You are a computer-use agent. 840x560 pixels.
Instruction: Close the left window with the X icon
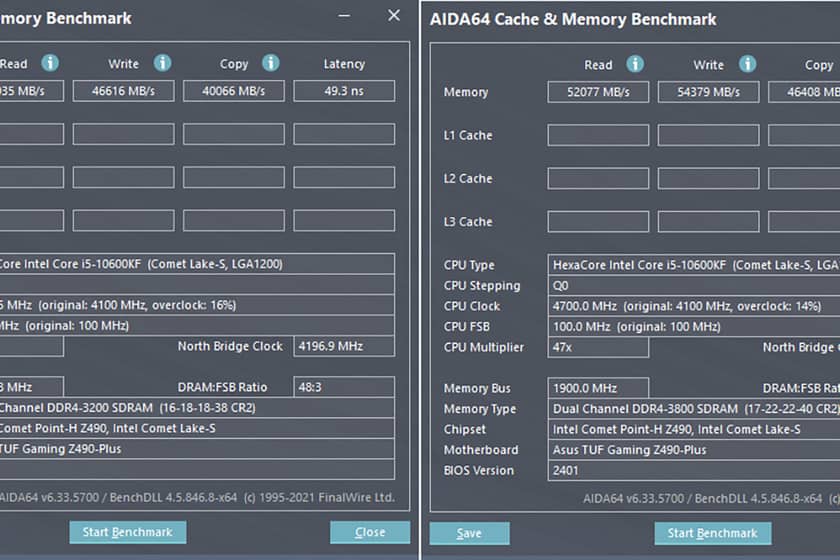click(394, 16)
